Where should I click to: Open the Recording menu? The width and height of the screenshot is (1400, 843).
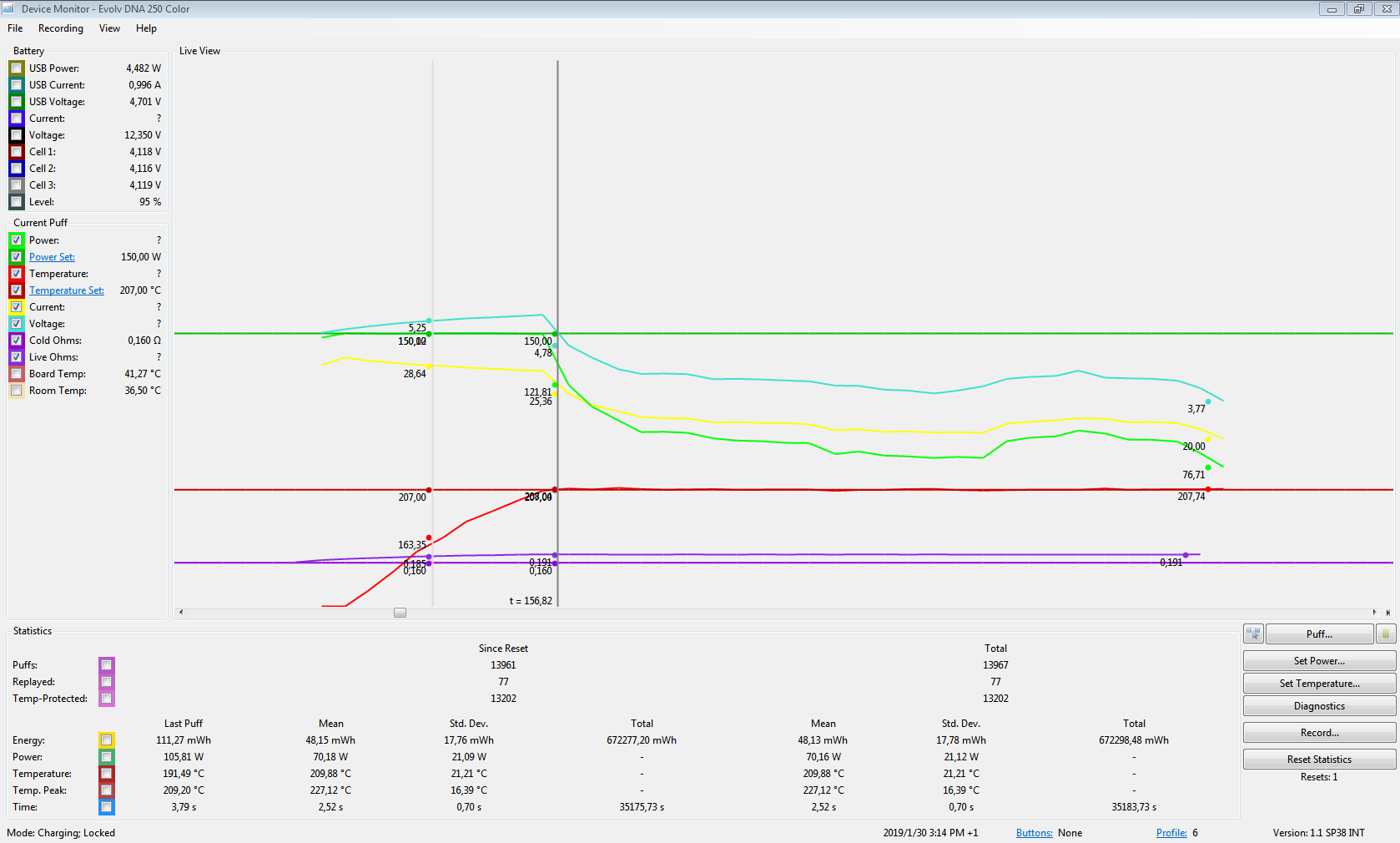pos(61,28)
